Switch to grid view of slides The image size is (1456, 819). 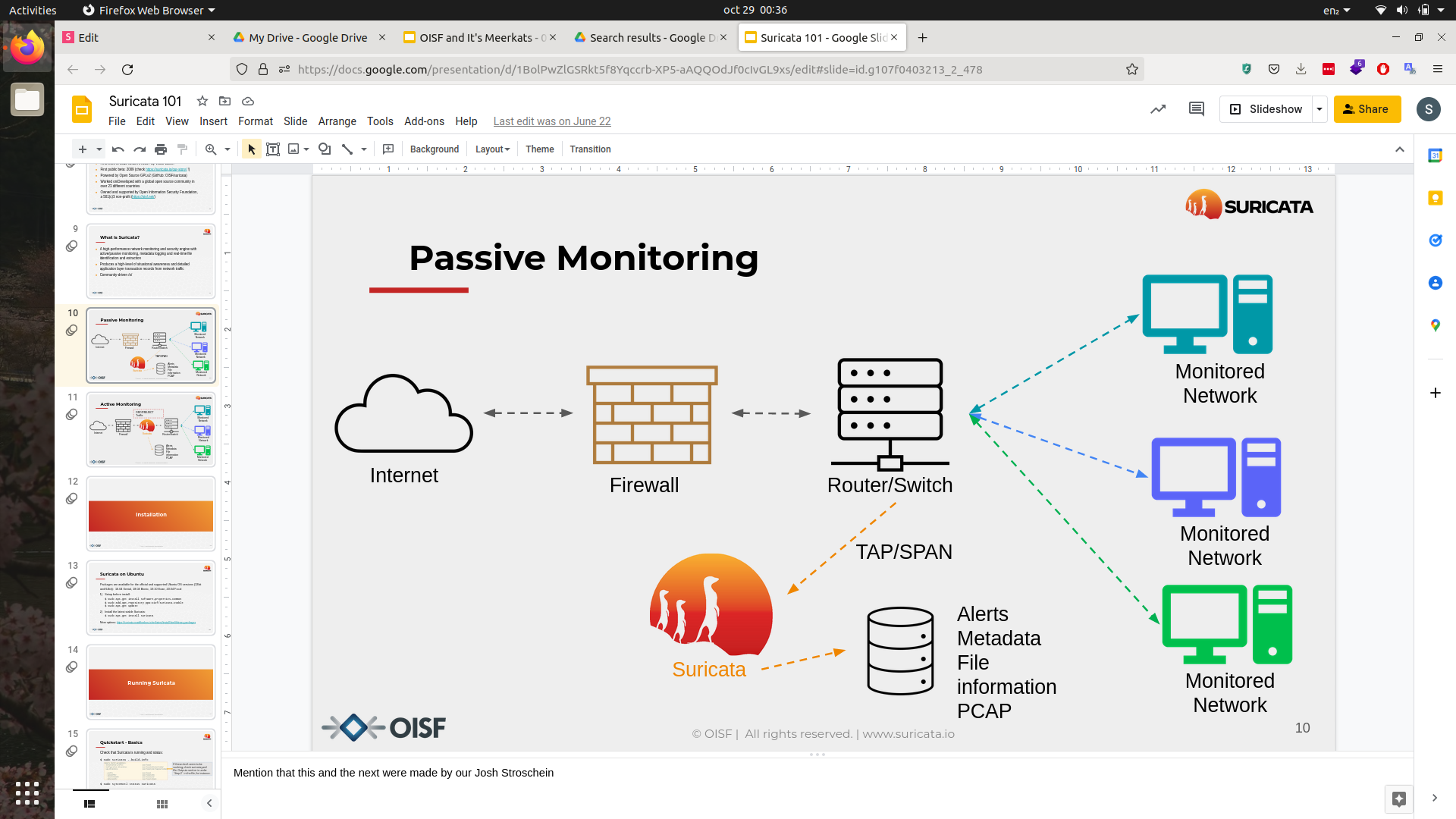click(162, 804)
